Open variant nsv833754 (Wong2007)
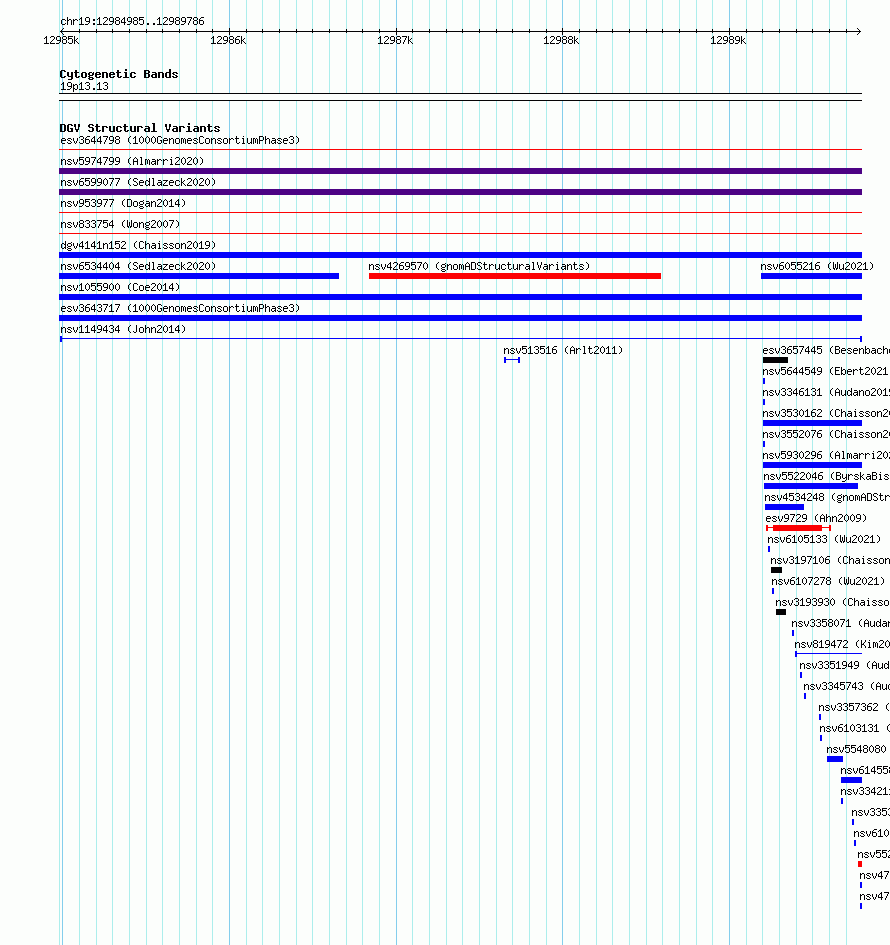This screenshot has height=945, width=890. pyautogui.click(x=120, y=224)
